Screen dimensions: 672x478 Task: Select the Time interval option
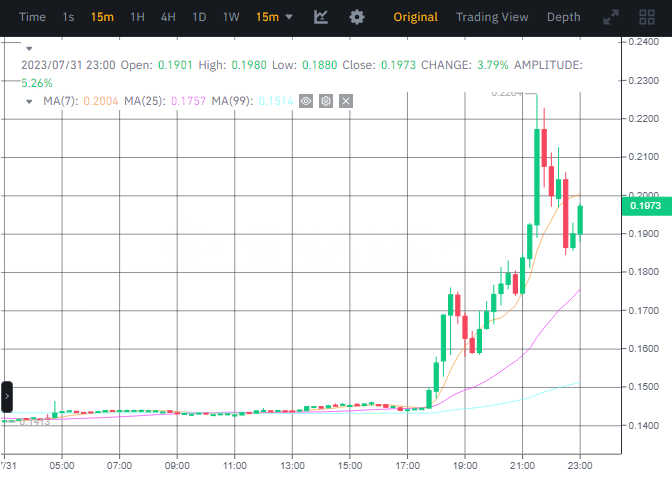pos(32,17)
